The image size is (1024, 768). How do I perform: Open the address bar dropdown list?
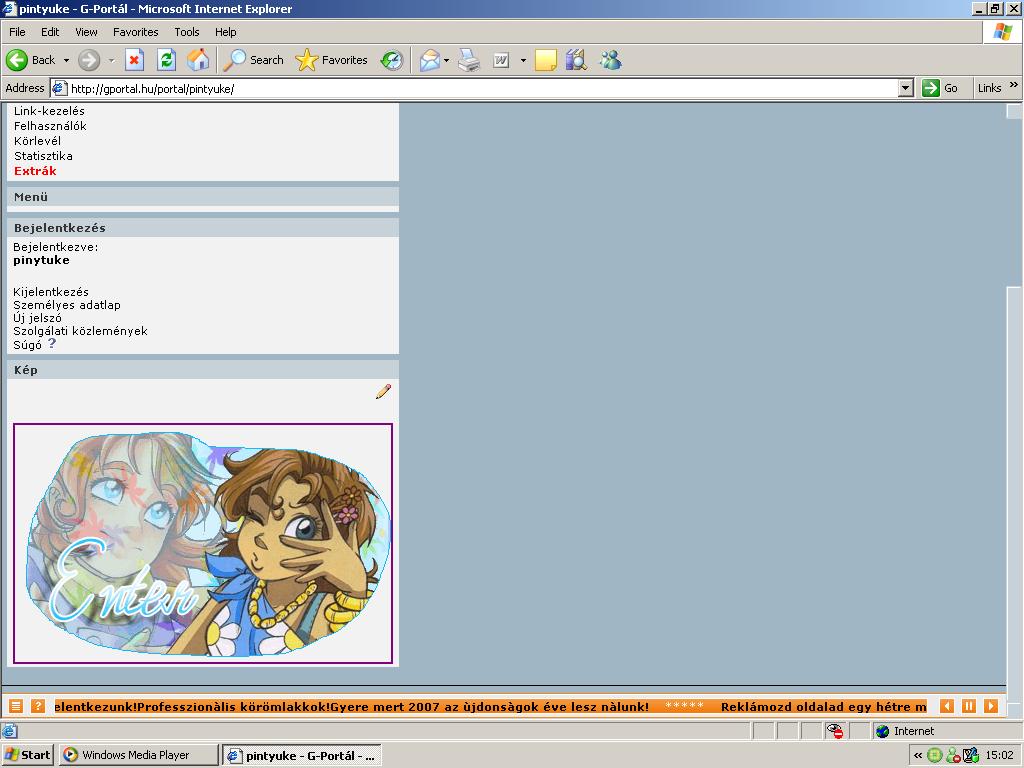click(x=905, y=88)
